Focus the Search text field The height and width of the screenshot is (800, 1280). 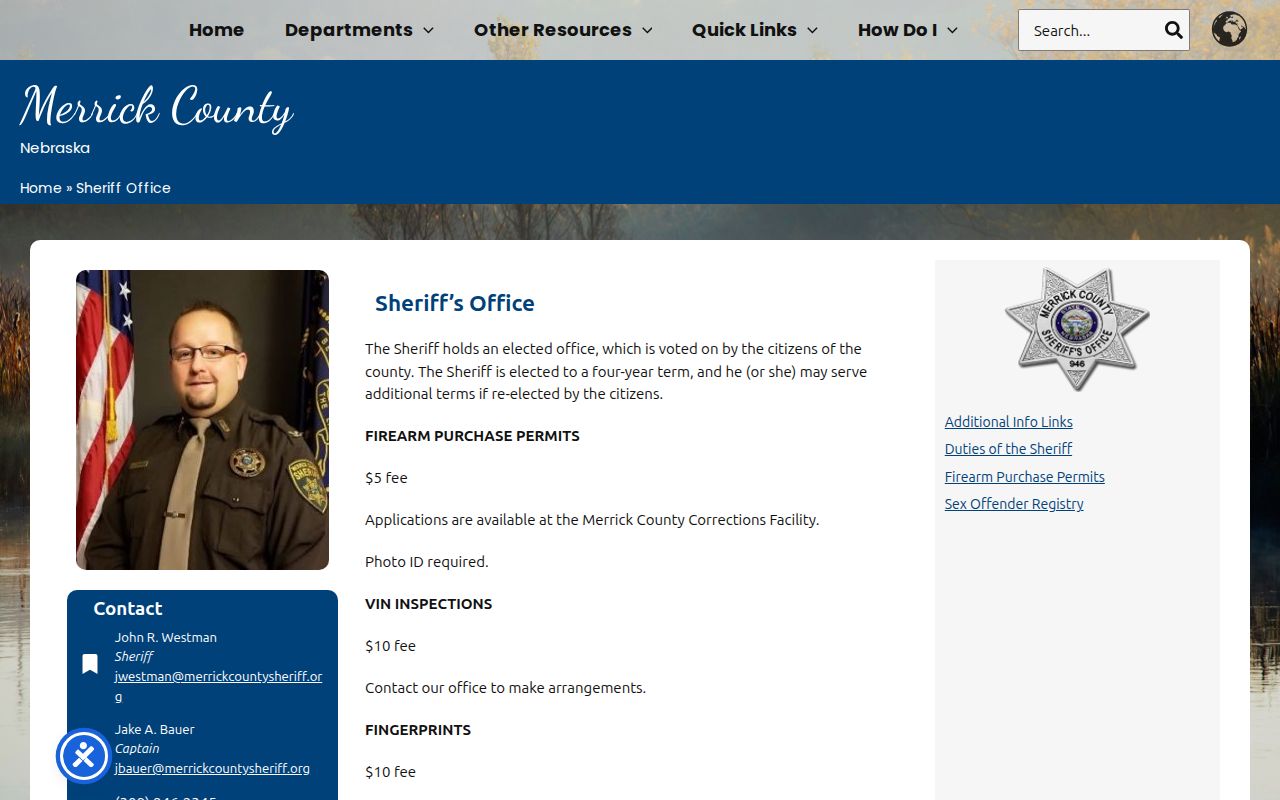(x=1092, y=30)
